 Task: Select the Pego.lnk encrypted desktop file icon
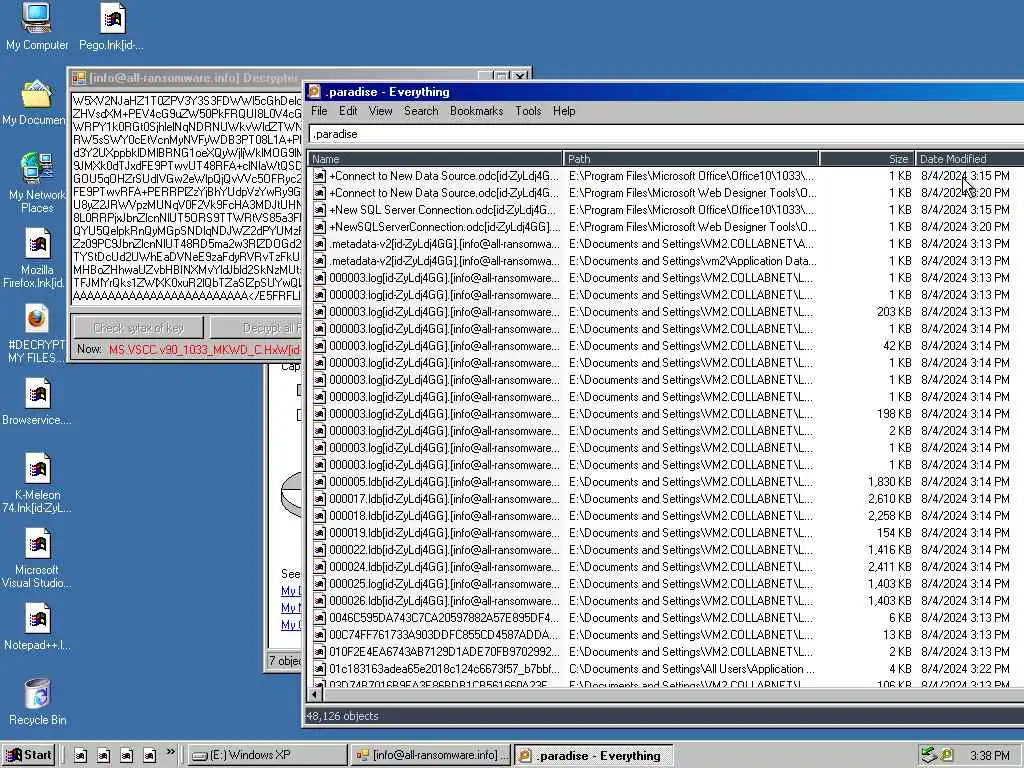tap(112, 18)
